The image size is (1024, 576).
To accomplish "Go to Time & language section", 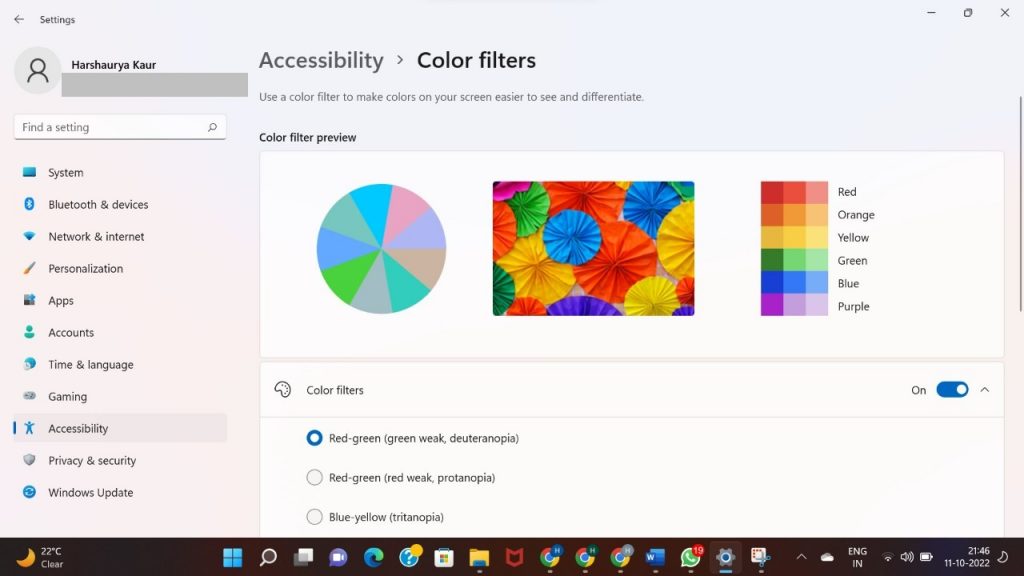I will [90, 364].
